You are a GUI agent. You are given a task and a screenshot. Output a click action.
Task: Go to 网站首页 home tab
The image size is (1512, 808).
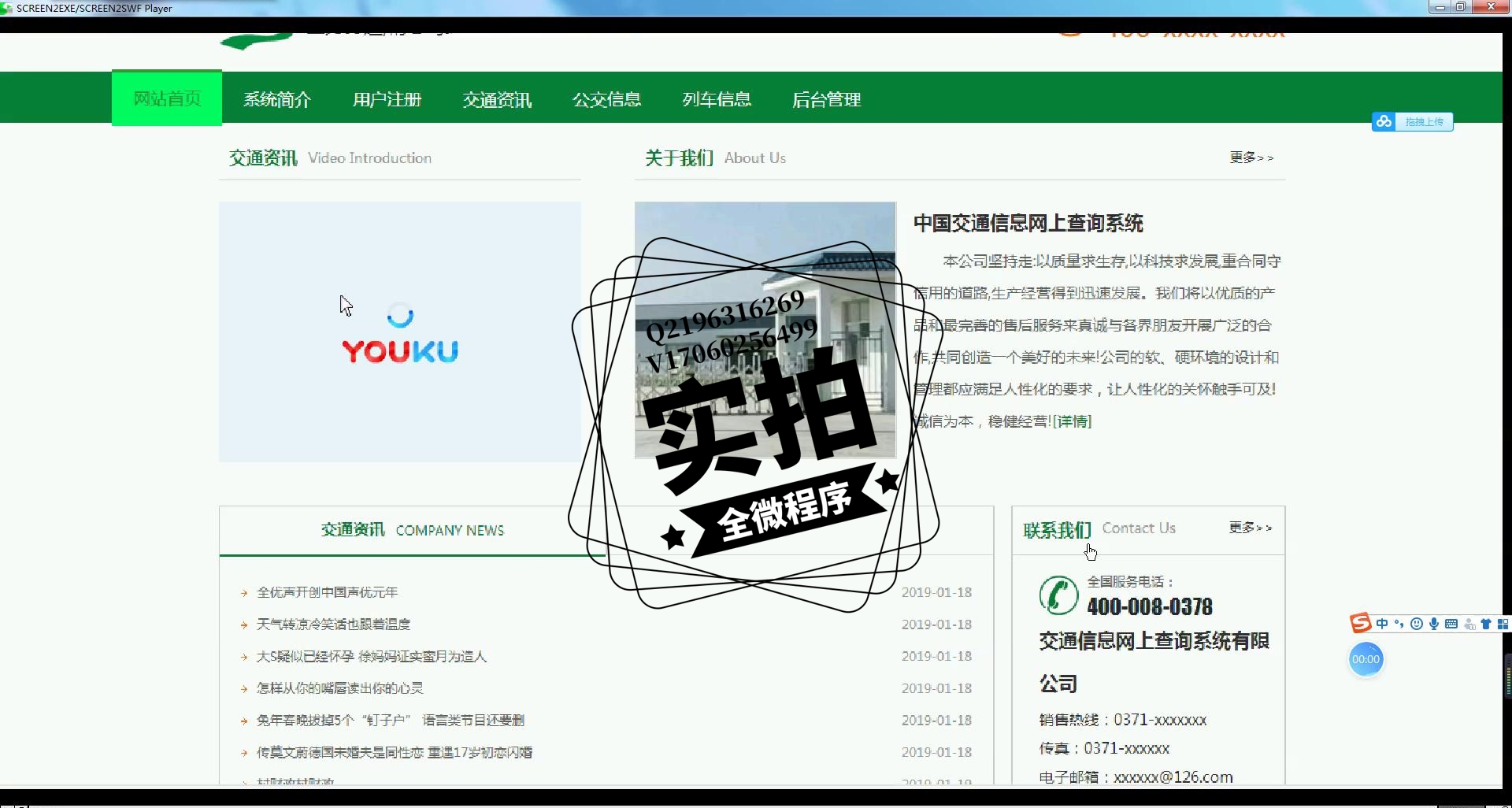click(x=167, y=98)
